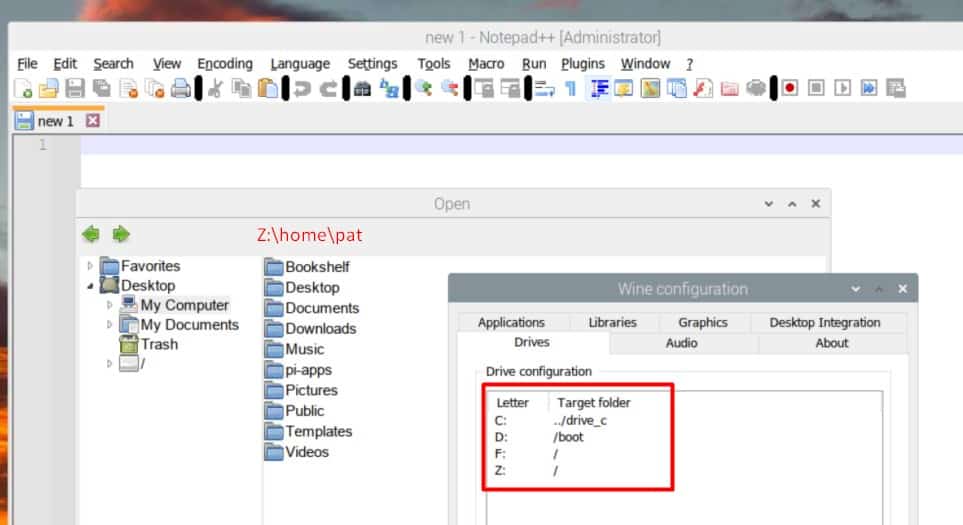This screenshot has height=525, width=963.
Task: Click the Open file toolbar icon
Action: point(49,88)
